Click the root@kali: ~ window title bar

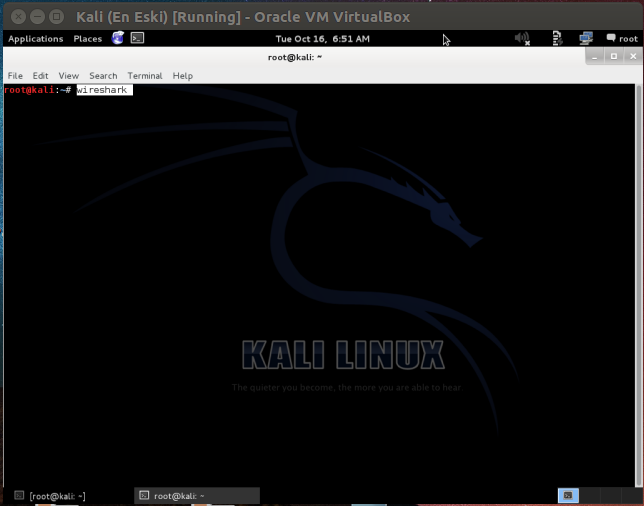(x=294, y=57)
